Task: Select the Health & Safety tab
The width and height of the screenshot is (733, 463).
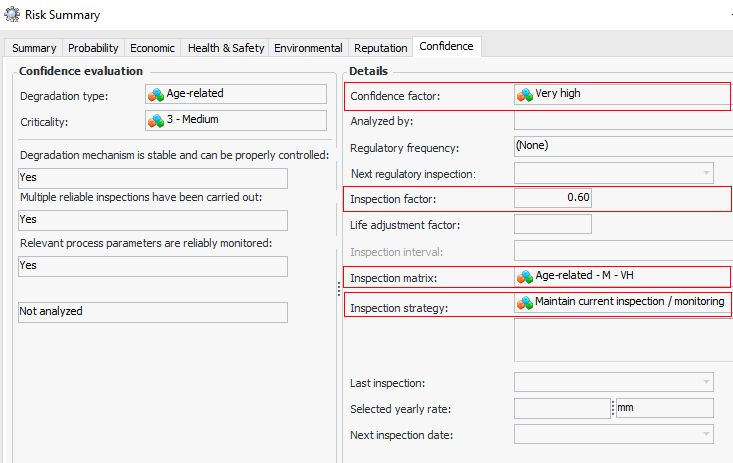Action: click(226, 48)
